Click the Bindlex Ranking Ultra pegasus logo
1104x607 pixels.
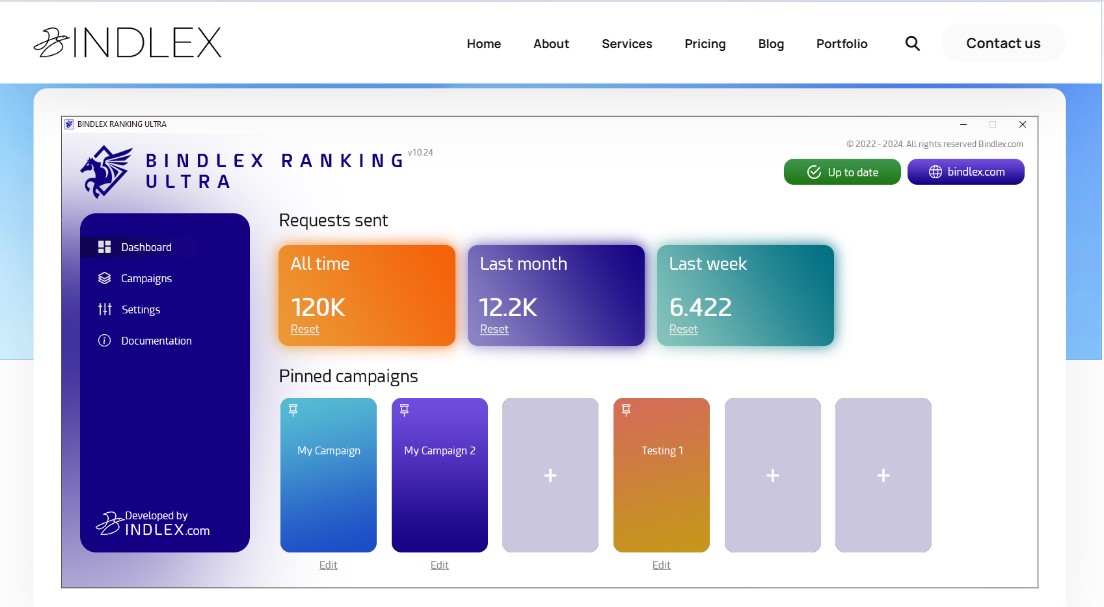point(106,171)
